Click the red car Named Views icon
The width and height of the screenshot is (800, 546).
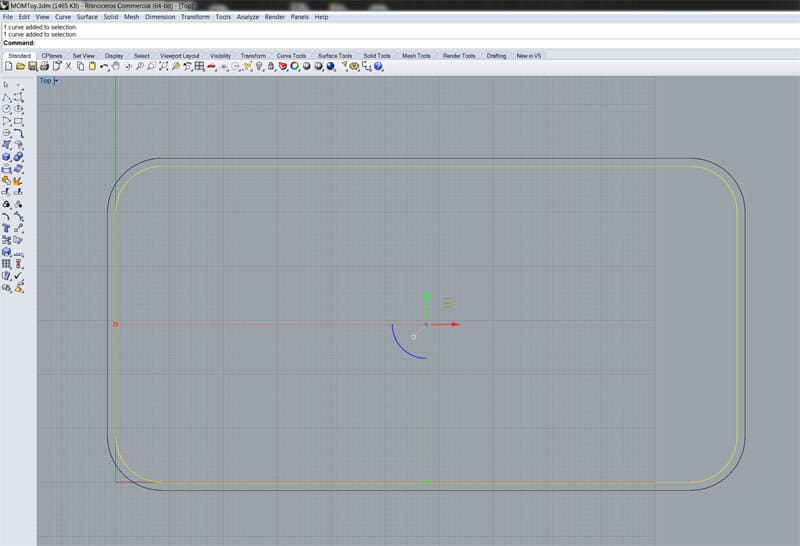(x=211, y=66)
